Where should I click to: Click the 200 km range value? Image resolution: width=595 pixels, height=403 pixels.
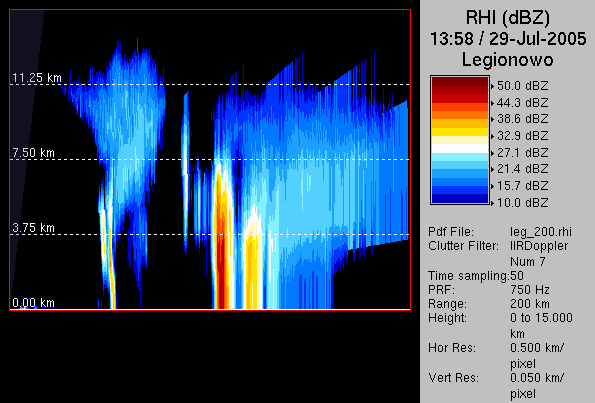(530, 304)
